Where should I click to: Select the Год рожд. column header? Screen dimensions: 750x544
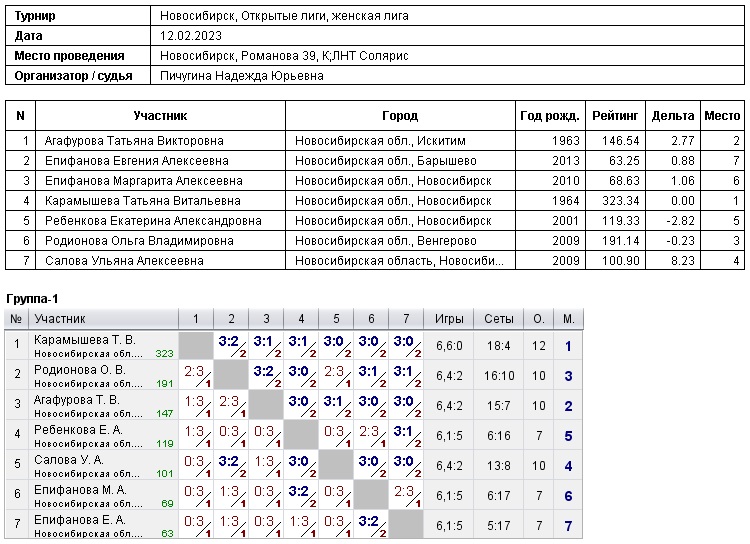tap(550, 116)
